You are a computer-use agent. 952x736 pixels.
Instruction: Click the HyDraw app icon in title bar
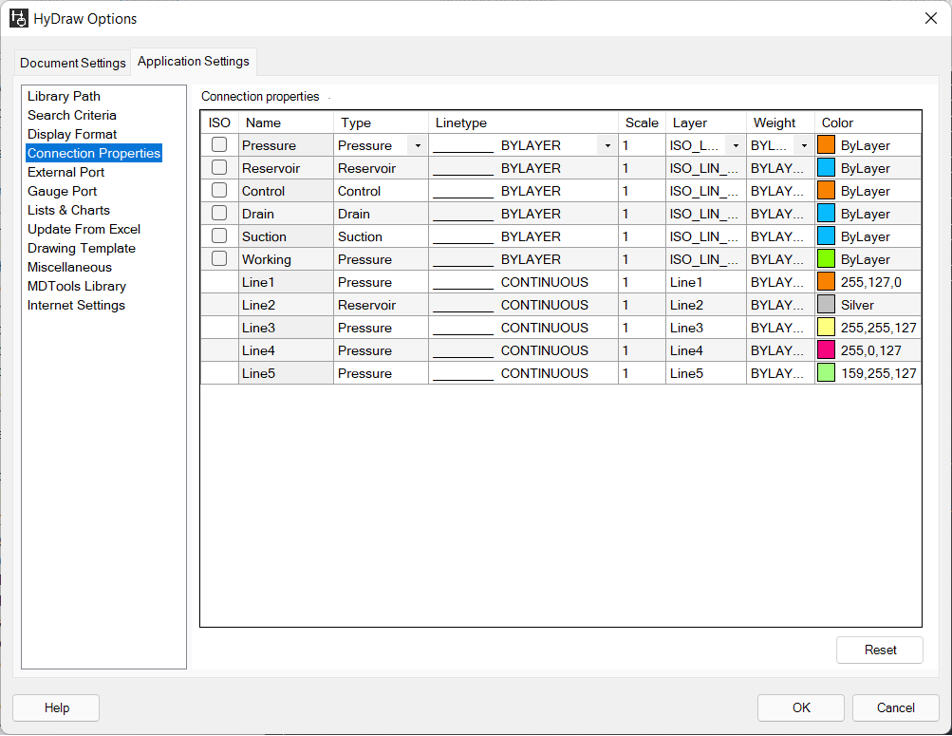[18, 18]
